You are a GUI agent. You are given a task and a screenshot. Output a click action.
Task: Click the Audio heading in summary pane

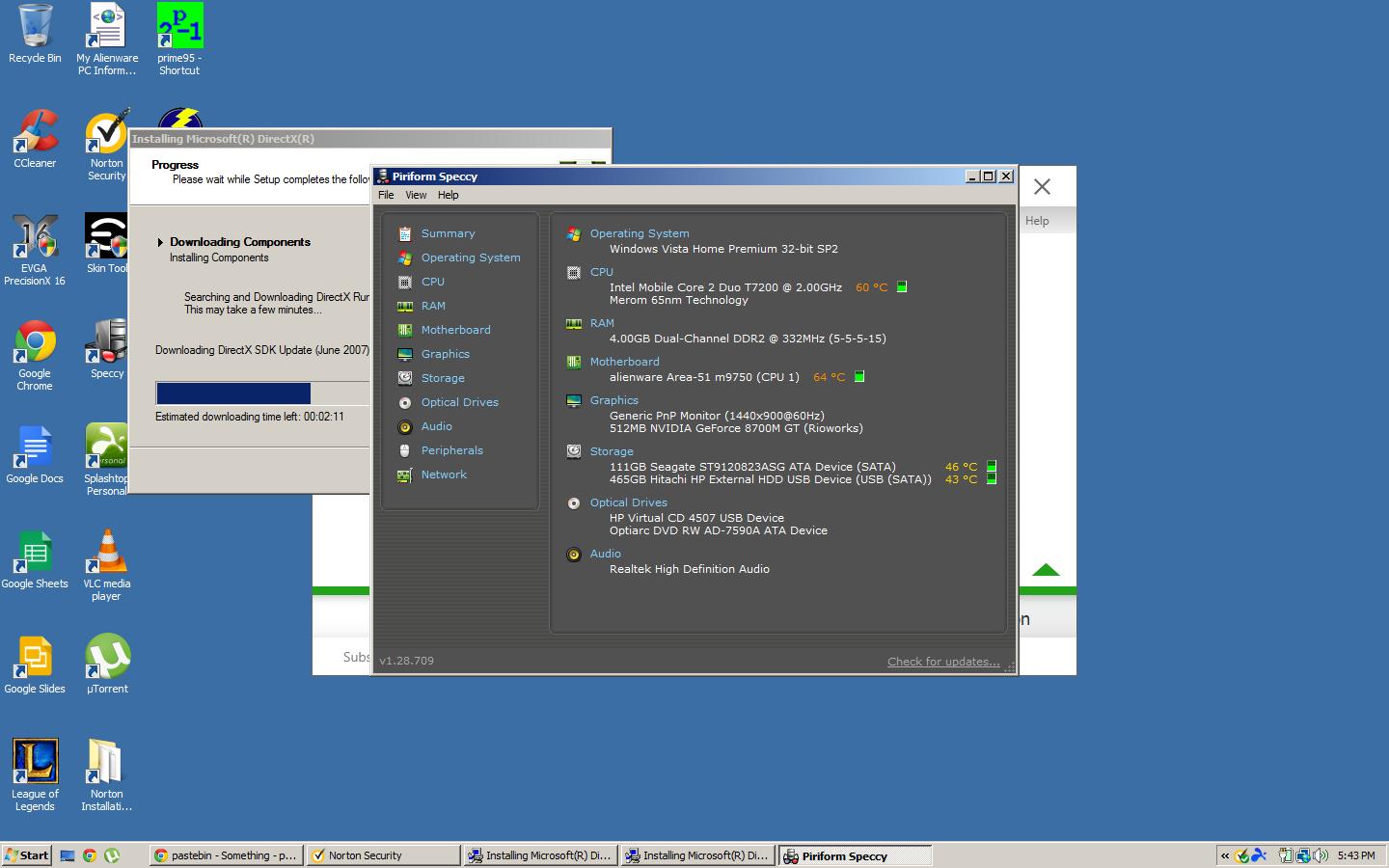pos(606,554)
